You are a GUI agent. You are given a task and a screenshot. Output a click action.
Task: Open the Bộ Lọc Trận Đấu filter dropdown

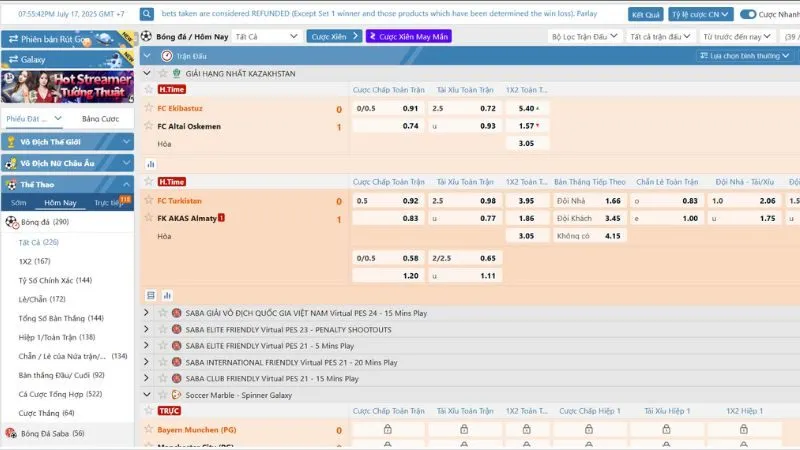click(584, 36)
